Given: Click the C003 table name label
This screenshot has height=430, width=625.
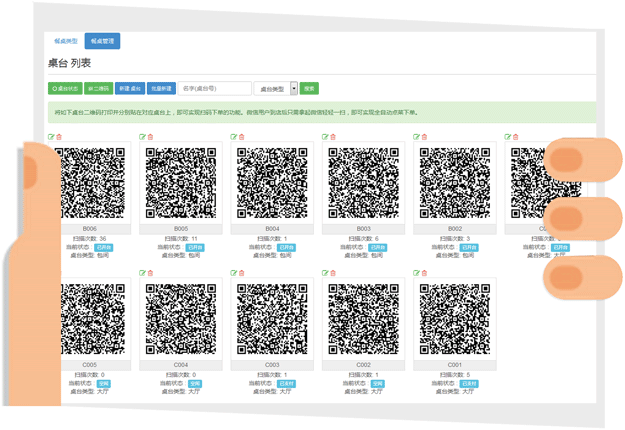Looking at the screenshot, I should pyautogui.click(x=272, y=365).
